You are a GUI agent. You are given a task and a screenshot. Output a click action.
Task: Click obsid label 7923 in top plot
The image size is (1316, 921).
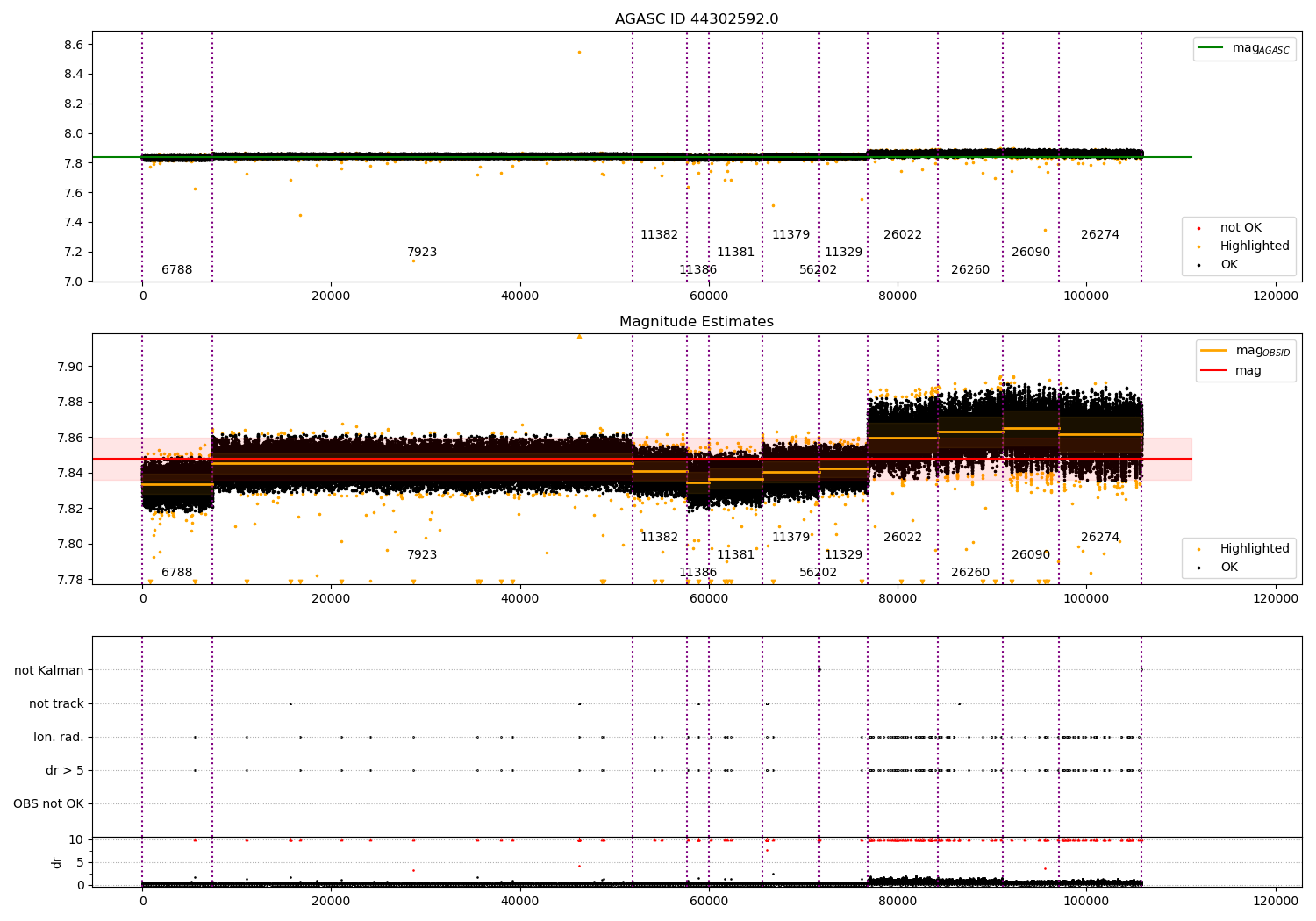(422, 252)
